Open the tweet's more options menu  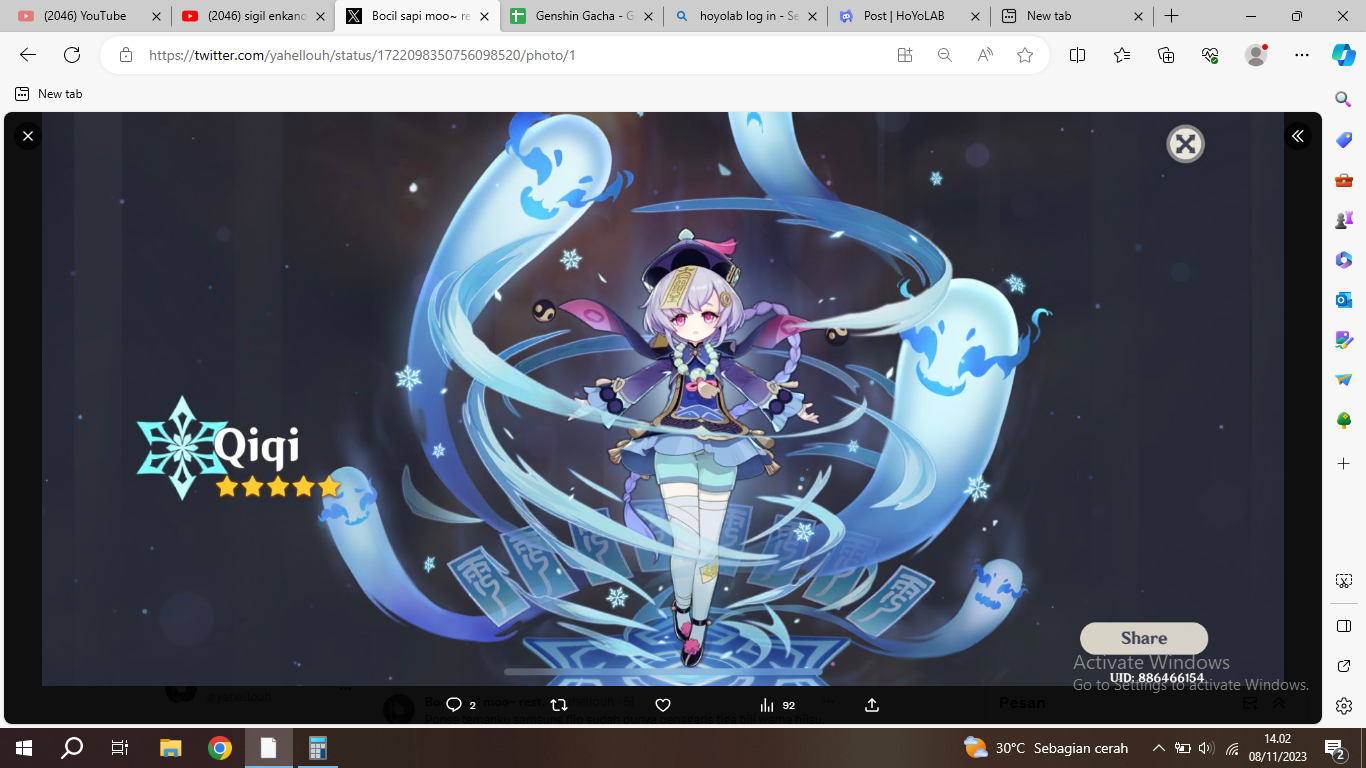[828, 701]
